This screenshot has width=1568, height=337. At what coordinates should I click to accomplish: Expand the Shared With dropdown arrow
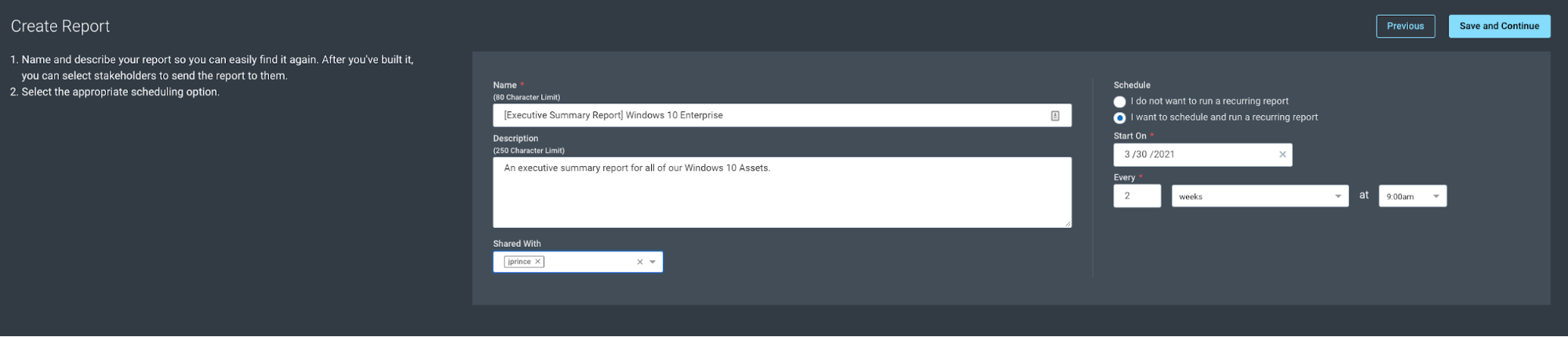click(653, 262)
